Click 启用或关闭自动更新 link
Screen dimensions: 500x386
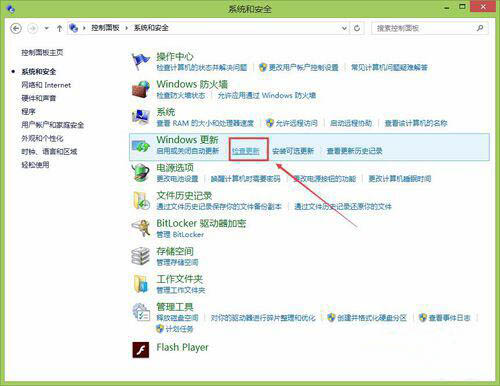click(x=188, y=151)
